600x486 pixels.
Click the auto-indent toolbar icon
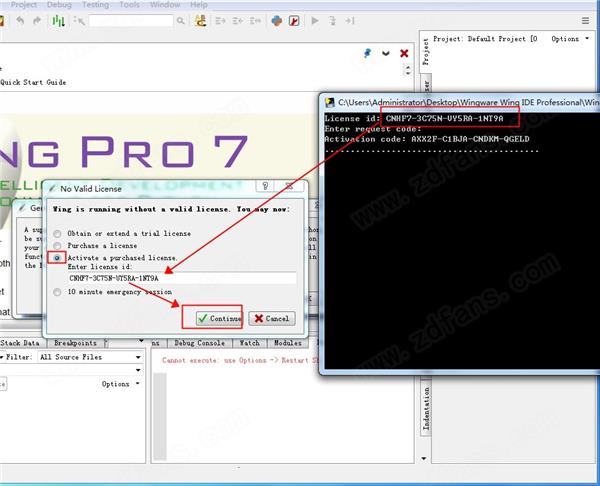(255, 21)
